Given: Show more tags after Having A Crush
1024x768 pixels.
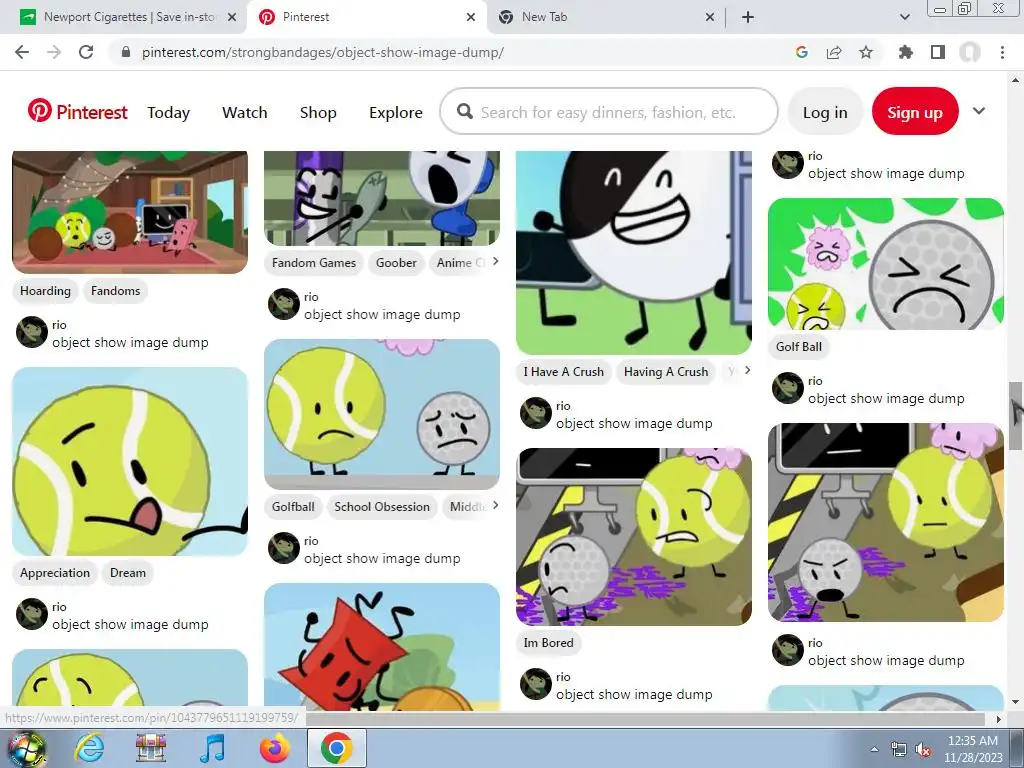Looking at the screenshot, I should [748, 370].
